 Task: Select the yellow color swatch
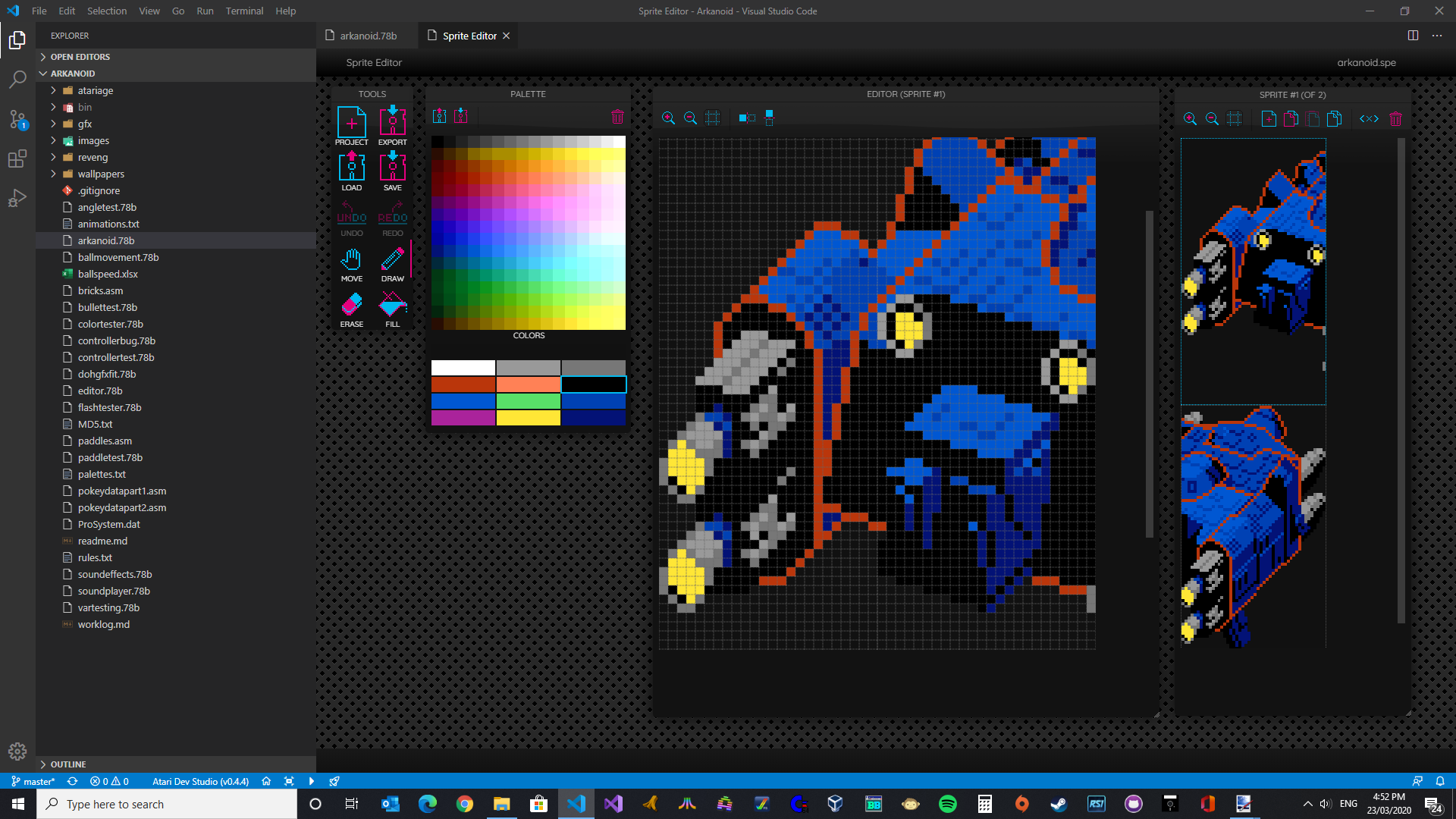[528, 418]
